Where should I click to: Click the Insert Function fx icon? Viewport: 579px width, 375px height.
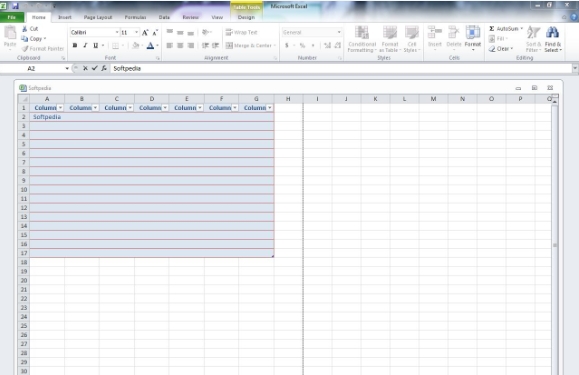(x=104, y=68)
